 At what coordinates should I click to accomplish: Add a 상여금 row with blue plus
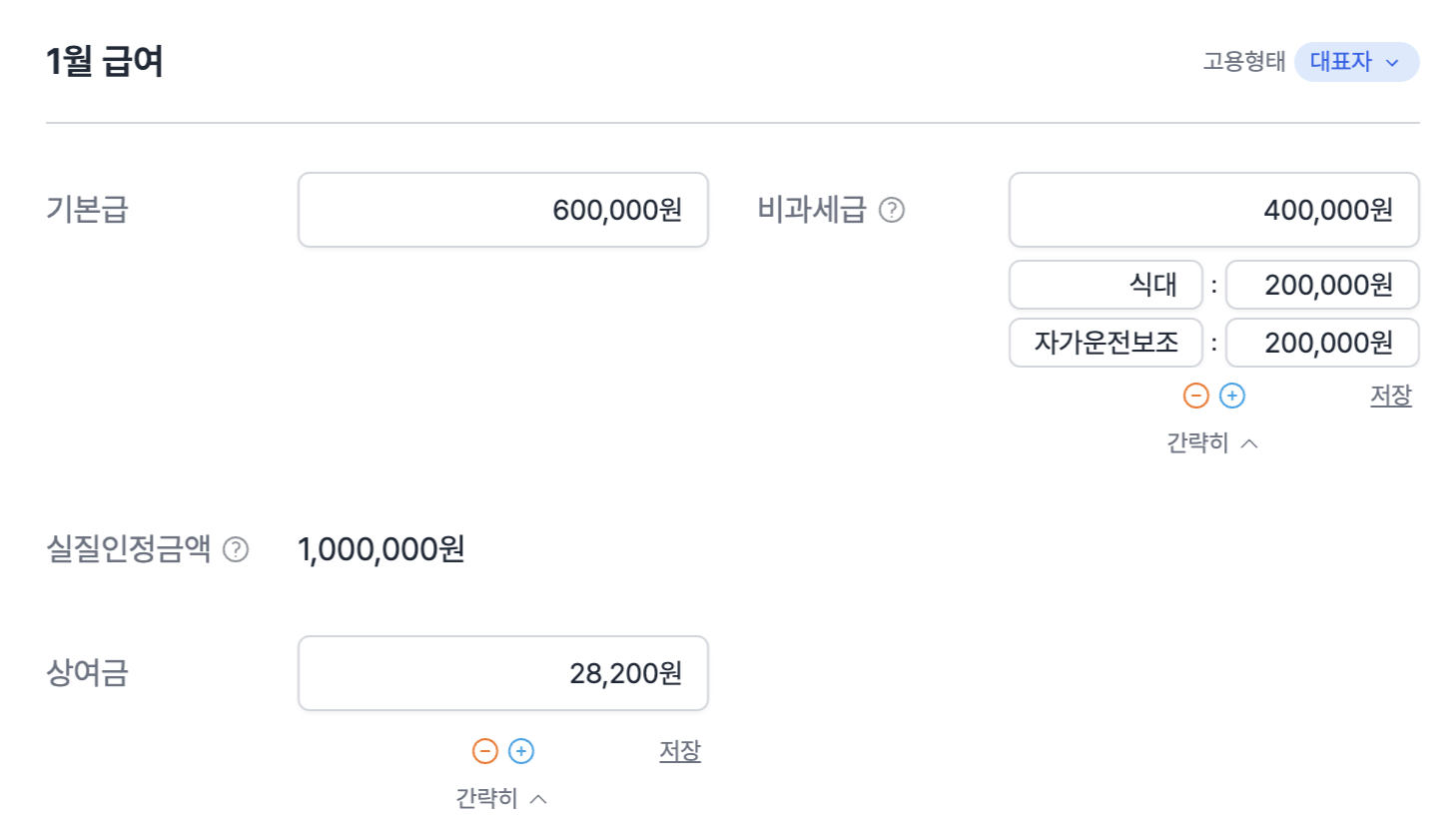(x=521, y=751)
